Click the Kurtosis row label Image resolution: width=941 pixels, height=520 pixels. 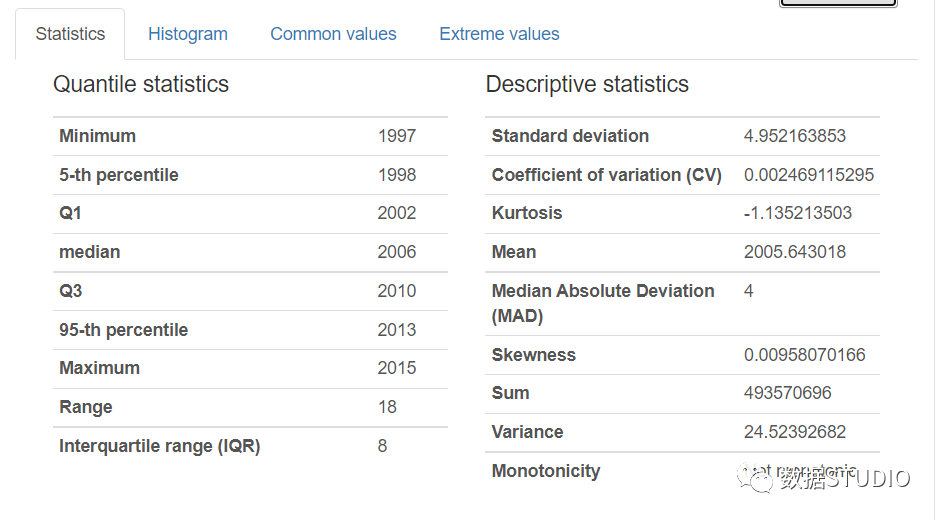click(527, 213)
